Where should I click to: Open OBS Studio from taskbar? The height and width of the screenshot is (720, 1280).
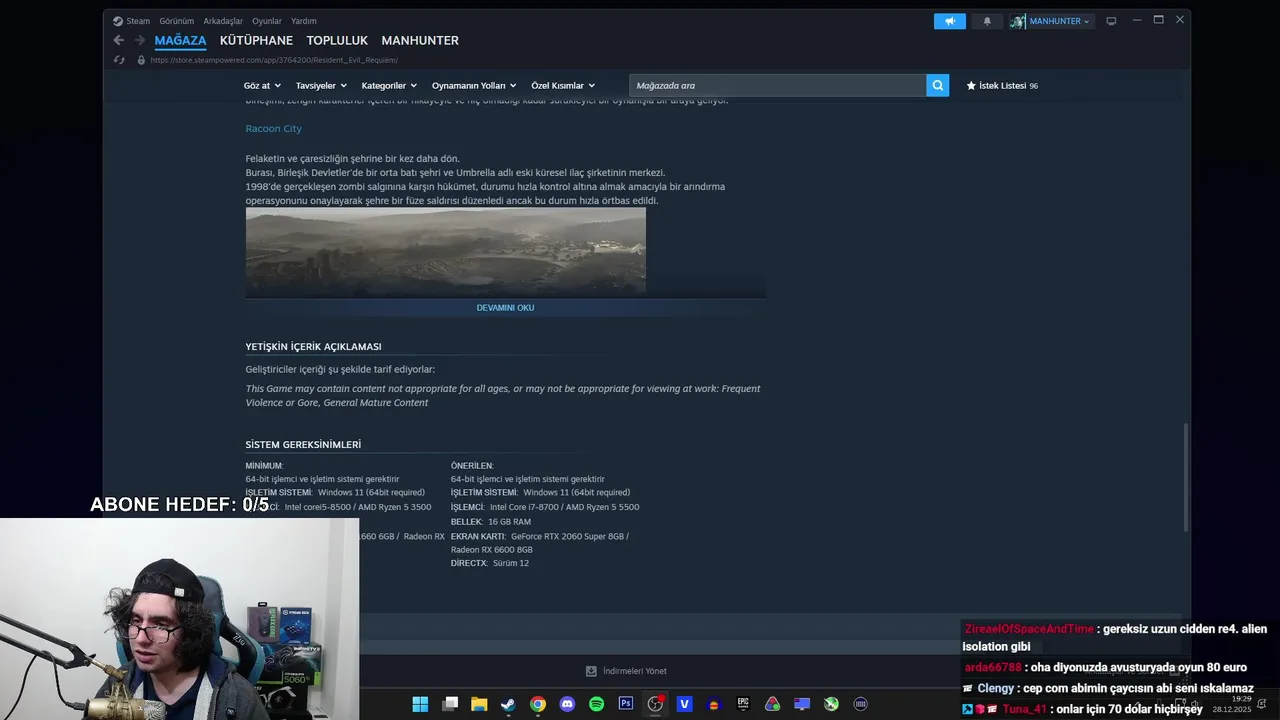[655, 704]
